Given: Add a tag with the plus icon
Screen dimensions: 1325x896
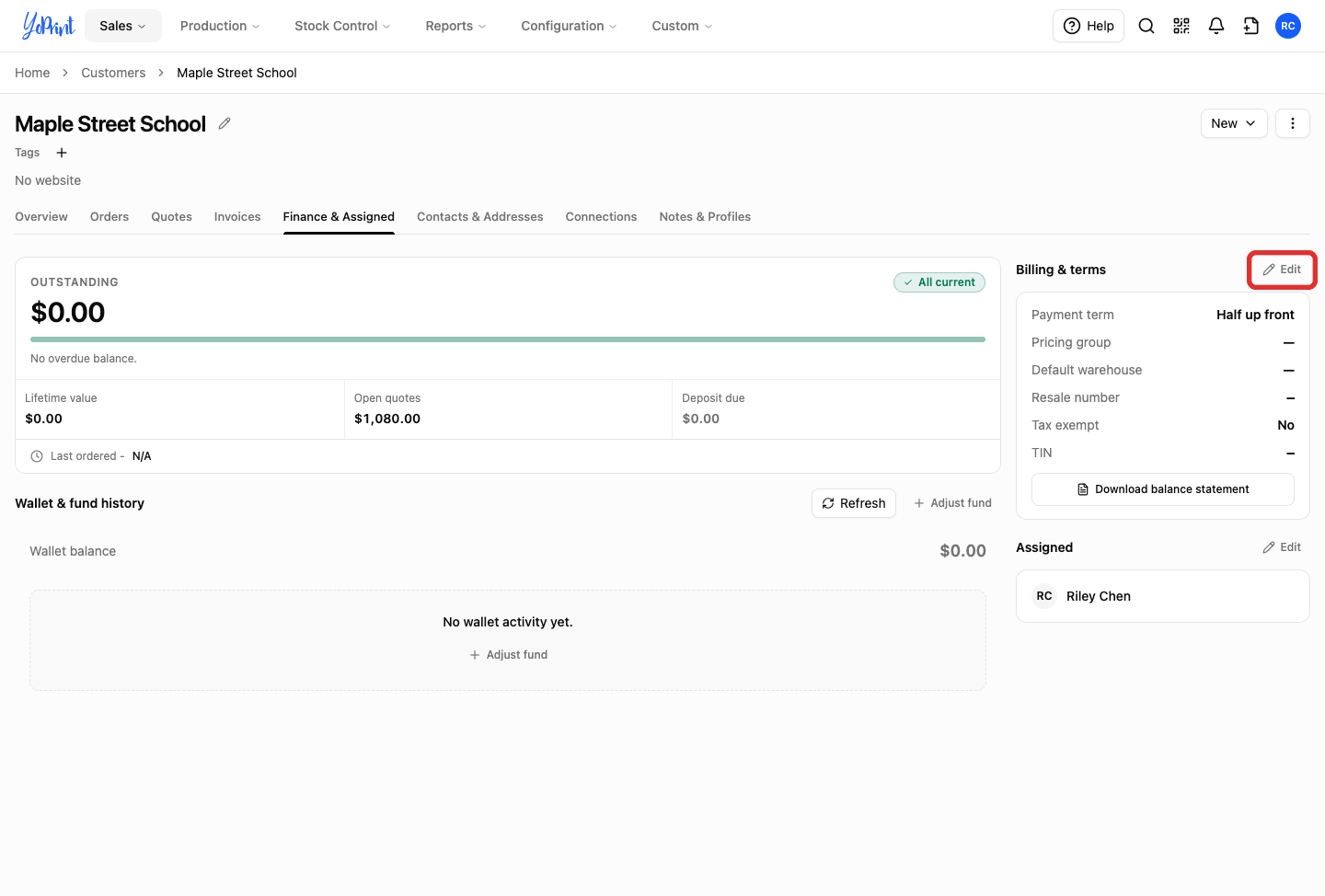Looking at the screenshot, I should coord(62,153).
